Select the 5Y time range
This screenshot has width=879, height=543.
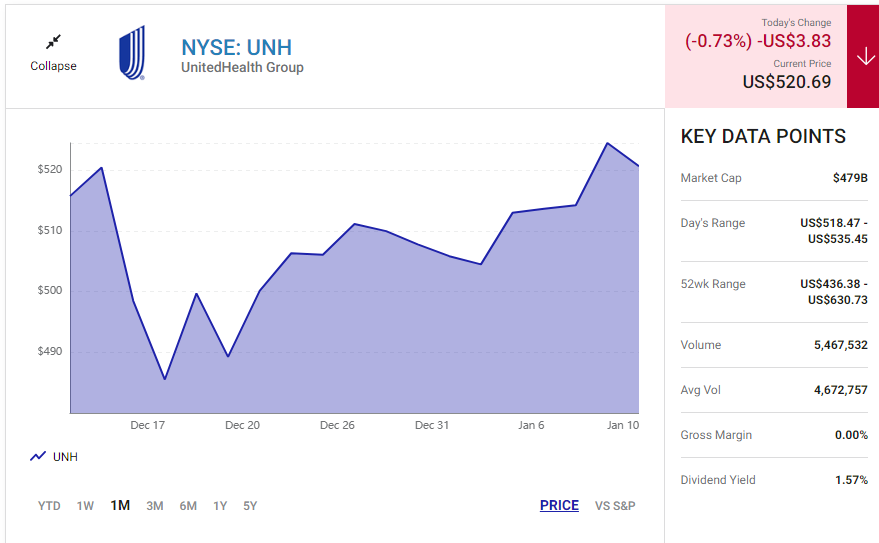coord(250,506)
